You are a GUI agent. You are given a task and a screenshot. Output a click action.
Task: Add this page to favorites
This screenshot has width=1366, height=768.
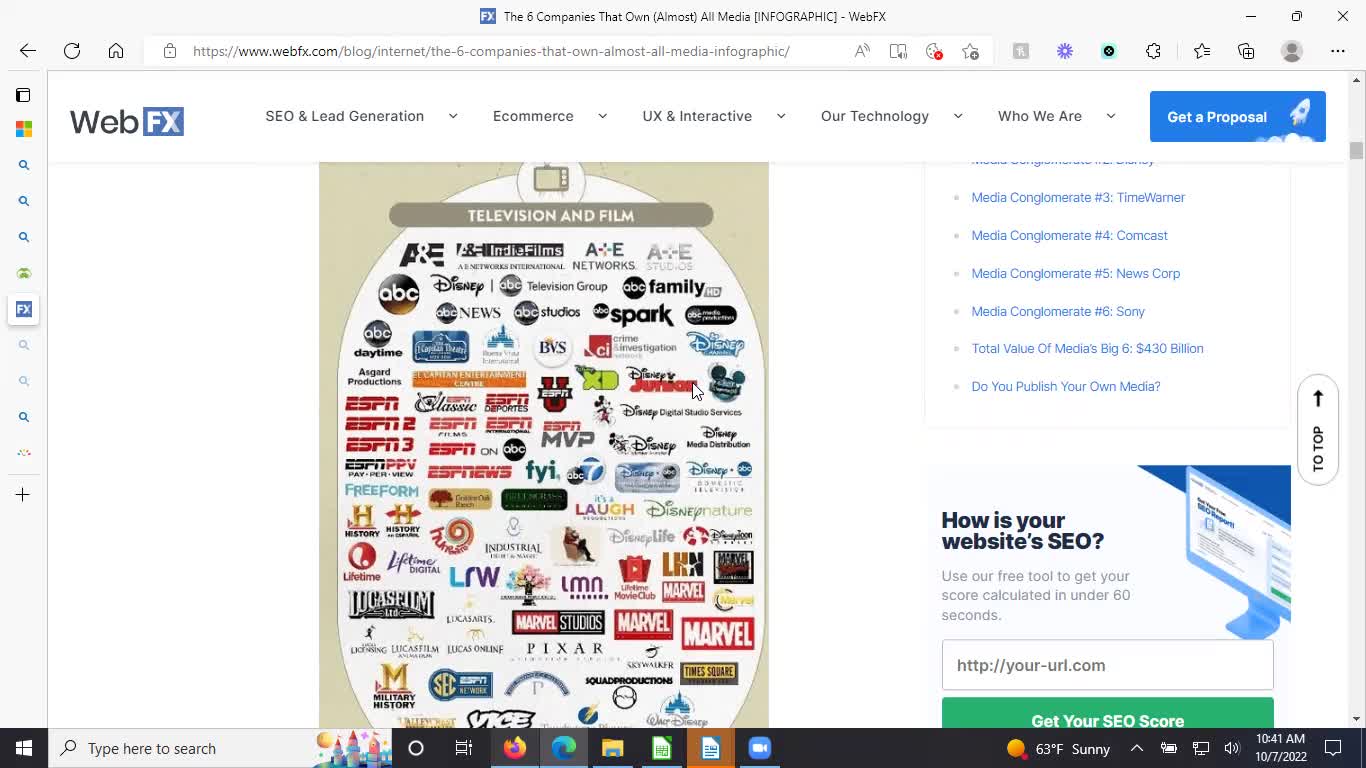970,51
